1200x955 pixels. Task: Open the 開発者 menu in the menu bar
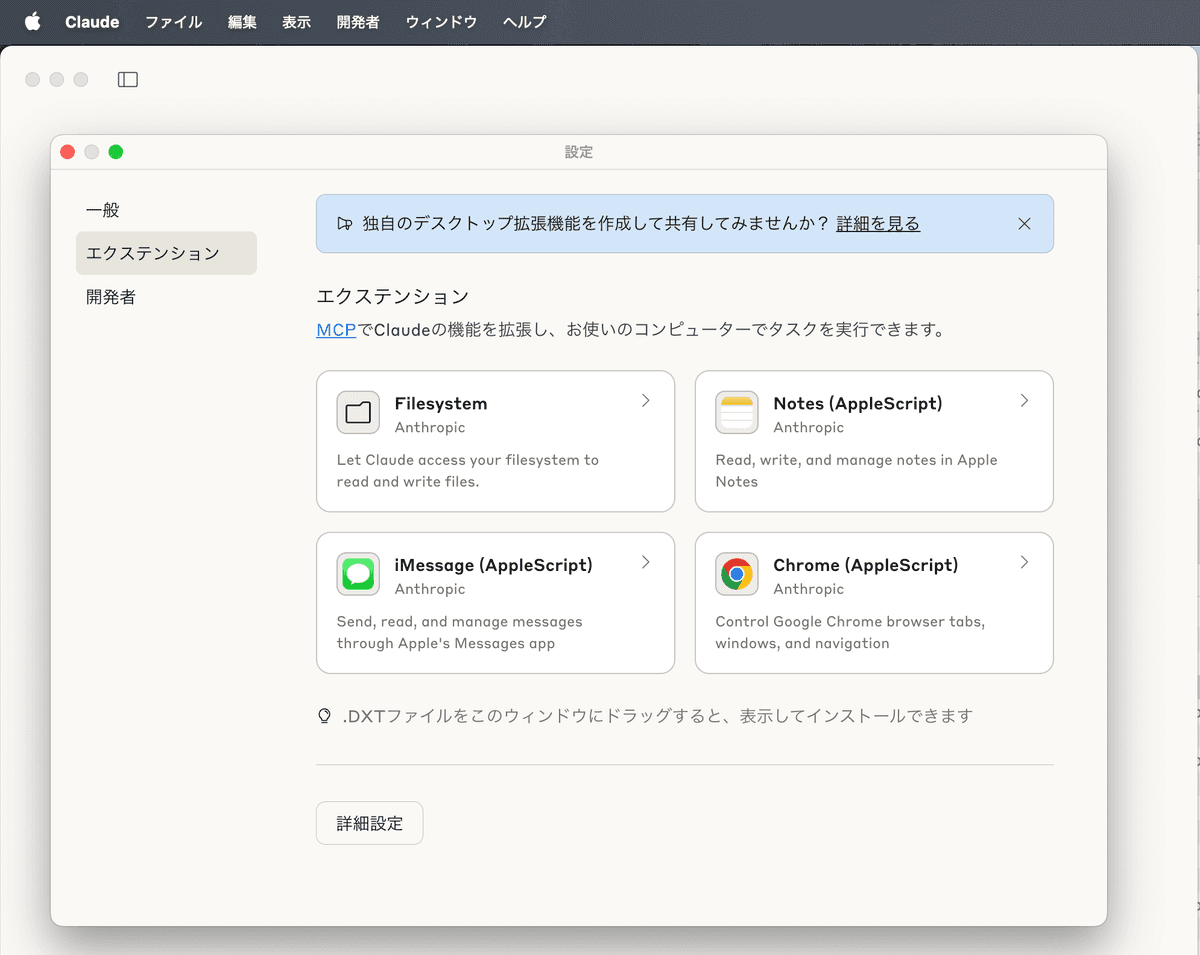click(358, 21)
